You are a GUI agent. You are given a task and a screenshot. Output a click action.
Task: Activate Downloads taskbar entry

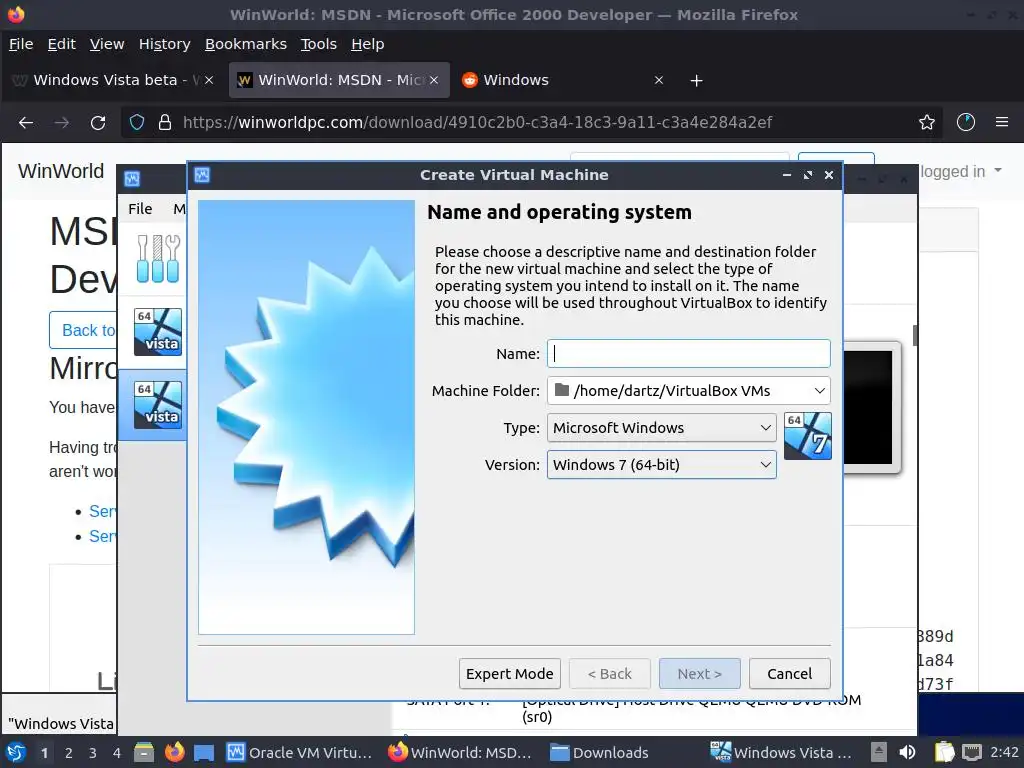pos(600,752)
